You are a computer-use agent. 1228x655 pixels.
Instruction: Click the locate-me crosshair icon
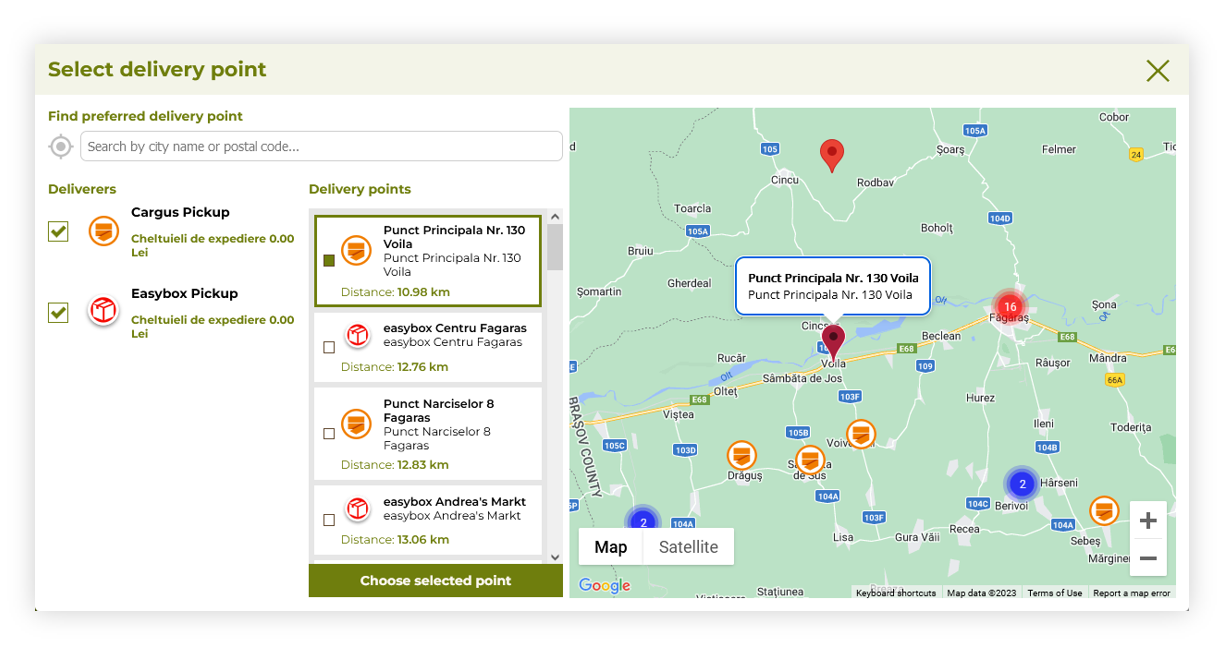tap(61, 147)
